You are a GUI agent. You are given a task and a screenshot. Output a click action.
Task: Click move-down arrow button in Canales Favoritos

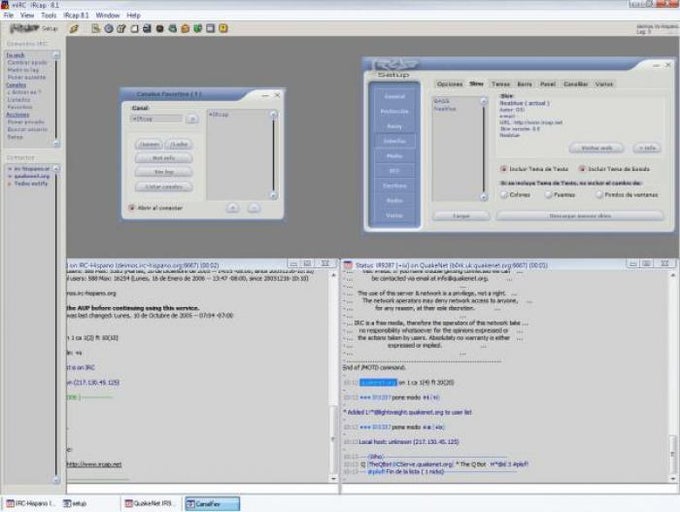pyautogui.click(x=254, y=208)
